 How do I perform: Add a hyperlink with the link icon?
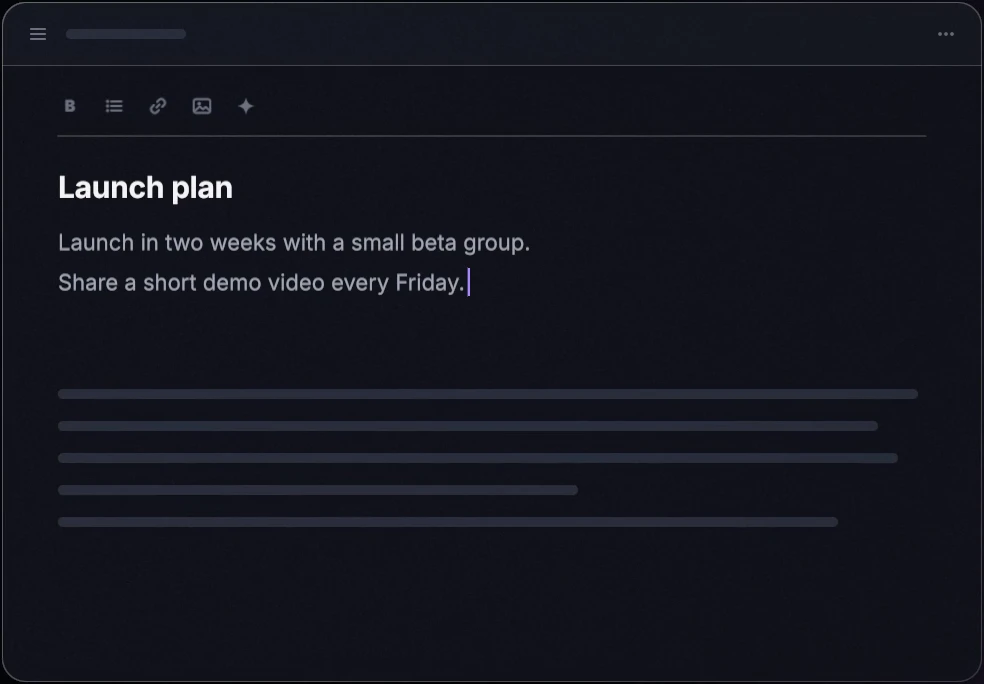tap(158, 106)
